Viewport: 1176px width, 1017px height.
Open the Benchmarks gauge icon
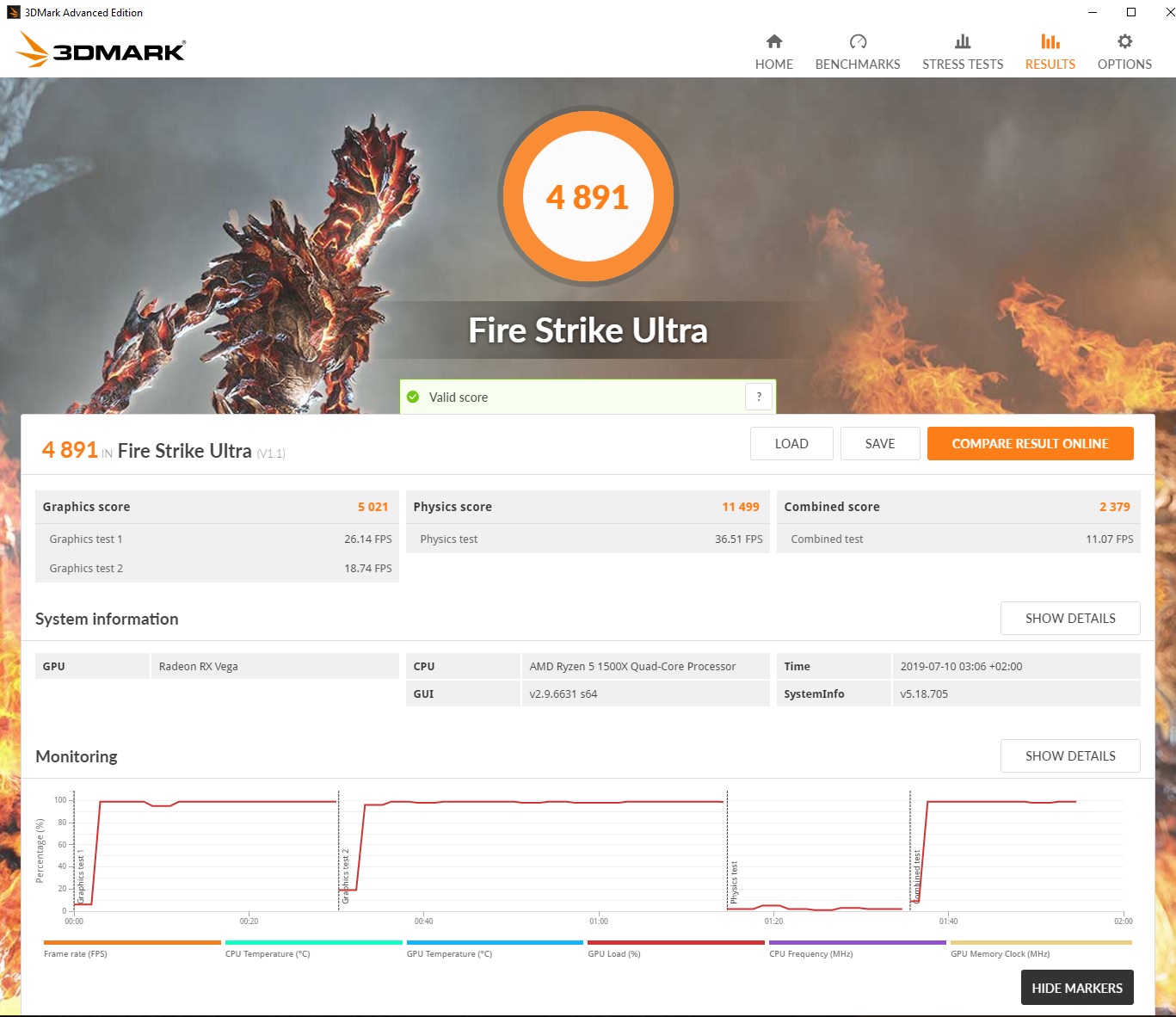[x=858, y=41]
